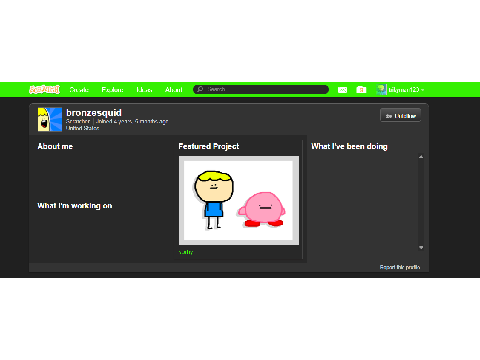The height and width of the screenshot is (360, 480).
Task: Open the Ideas menu item
Action: 144,90
